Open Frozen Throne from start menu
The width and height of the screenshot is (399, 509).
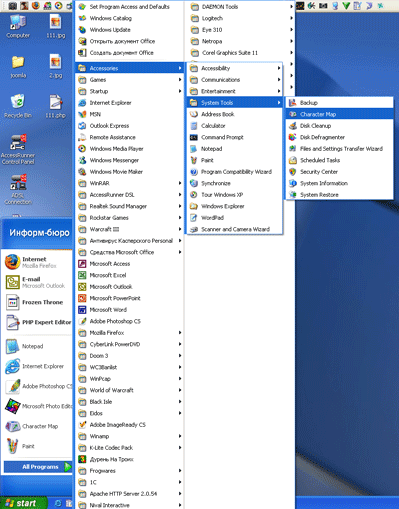37,302
